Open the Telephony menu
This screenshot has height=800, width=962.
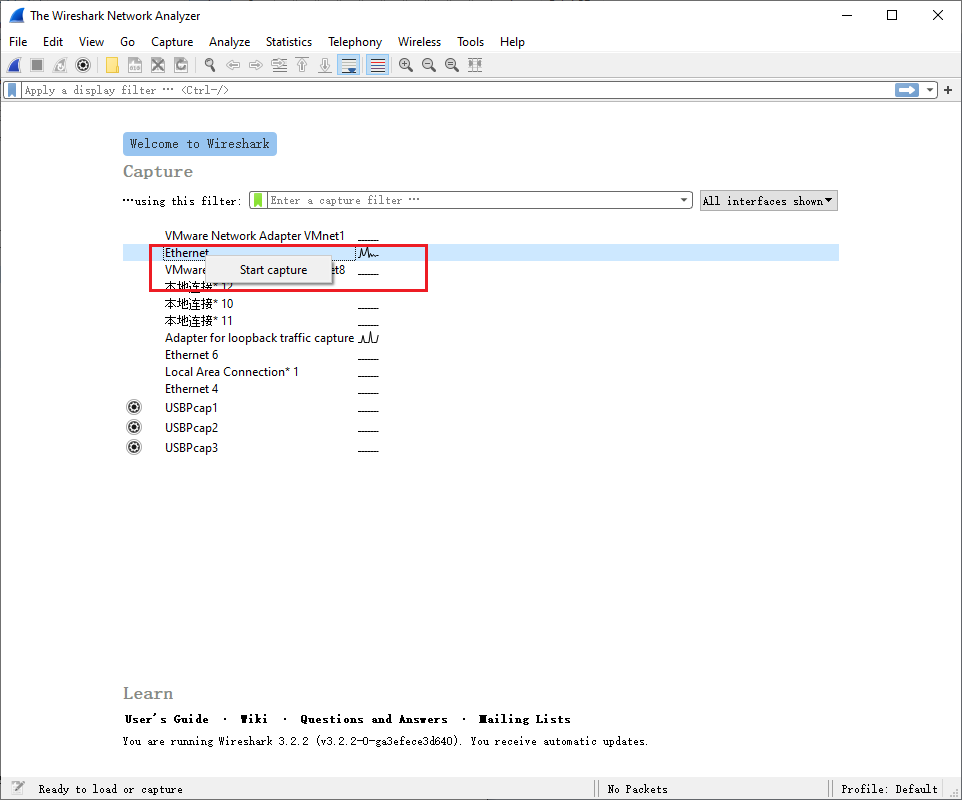(355, 42)
